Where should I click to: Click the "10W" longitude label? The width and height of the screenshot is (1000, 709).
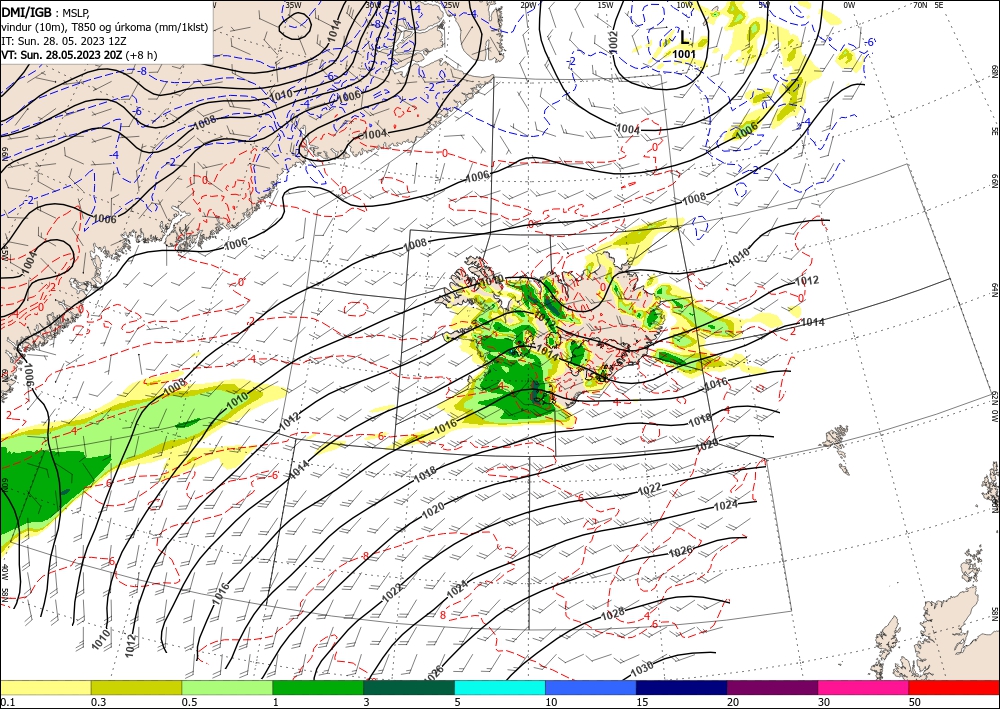(x=684, y=5)
